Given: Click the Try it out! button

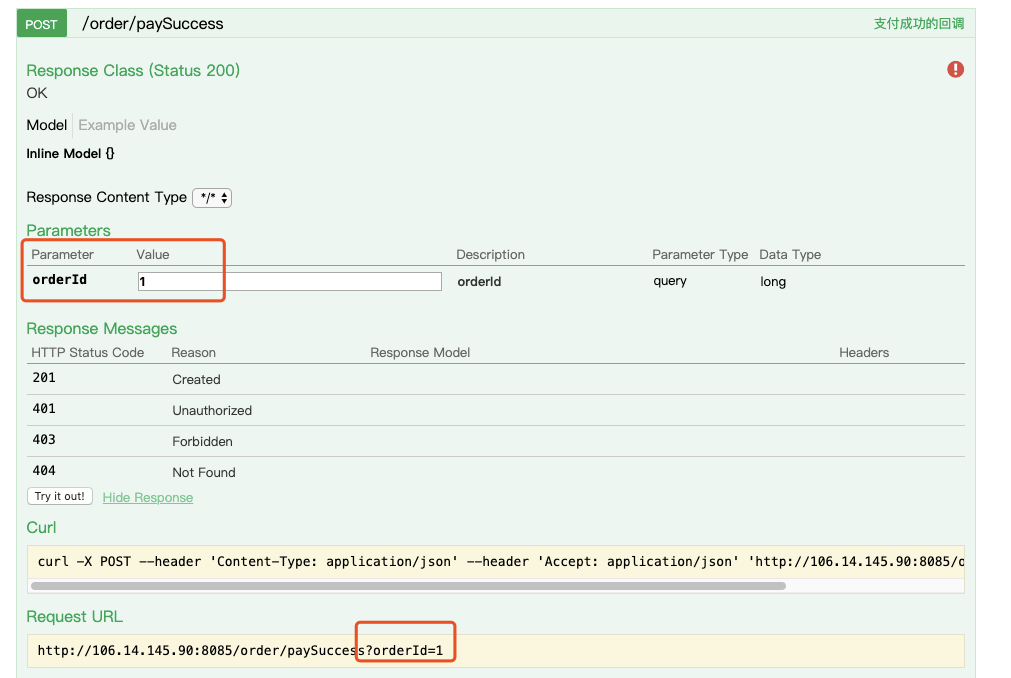Looking at the screenshot, I should coord(60,496).
